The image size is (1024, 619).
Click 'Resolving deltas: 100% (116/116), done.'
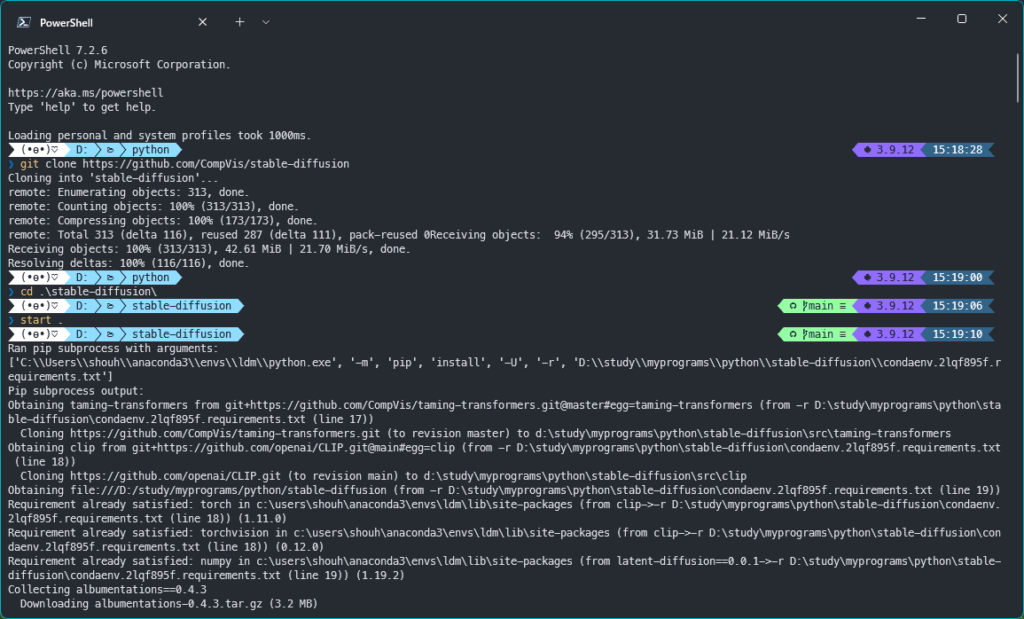(x=129, y=263)
